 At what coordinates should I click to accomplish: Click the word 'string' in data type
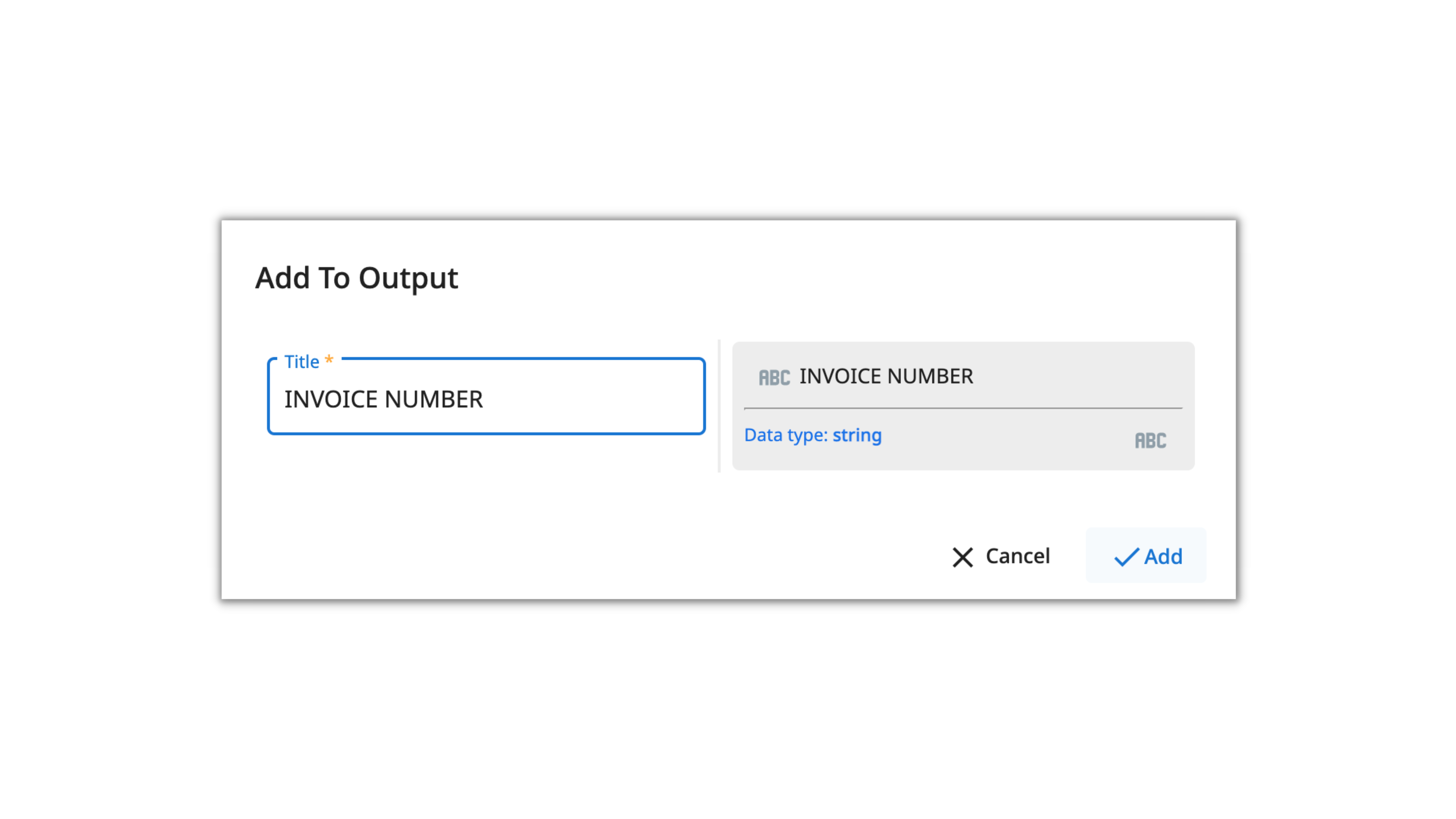point(857,435)
